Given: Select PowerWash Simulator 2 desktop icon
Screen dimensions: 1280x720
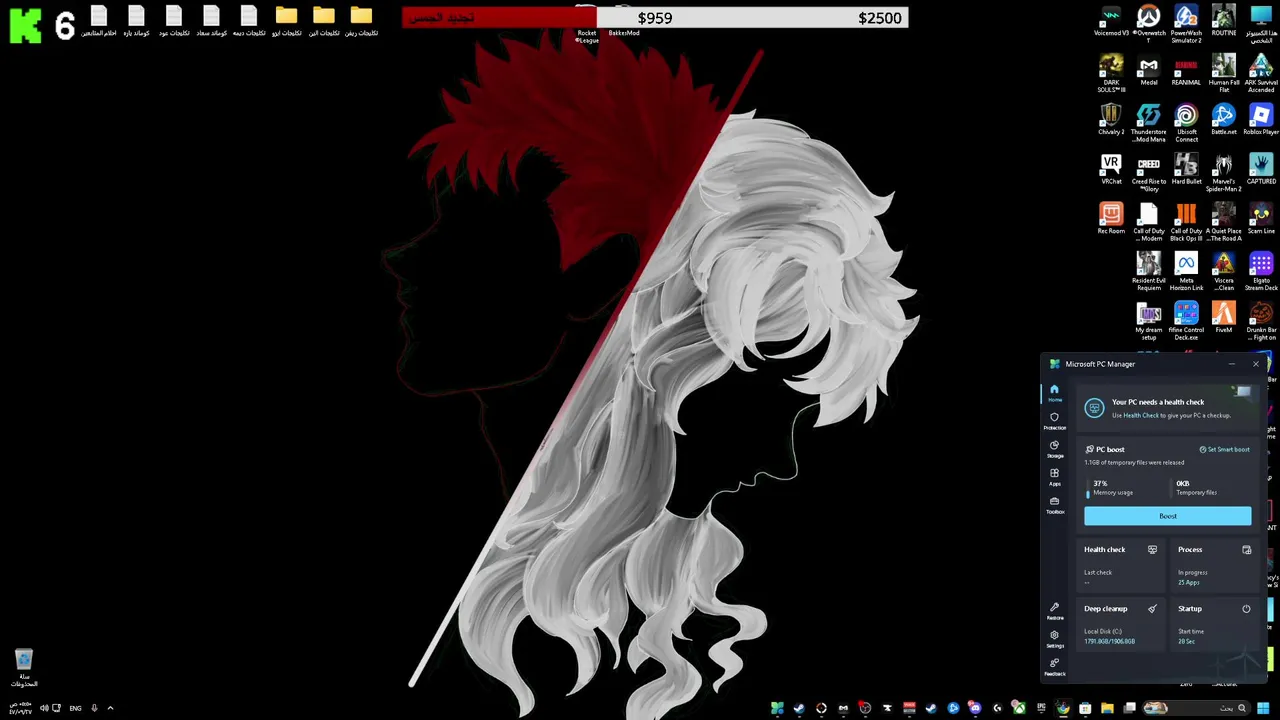Looking at the screenshot, I should tap(1186, 24).
